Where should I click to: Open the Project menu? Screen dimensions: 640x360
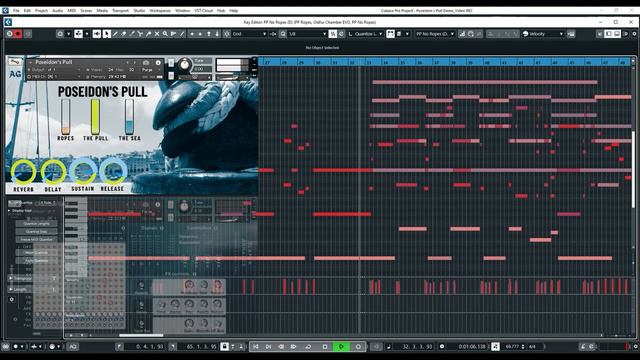coord(41,11)
